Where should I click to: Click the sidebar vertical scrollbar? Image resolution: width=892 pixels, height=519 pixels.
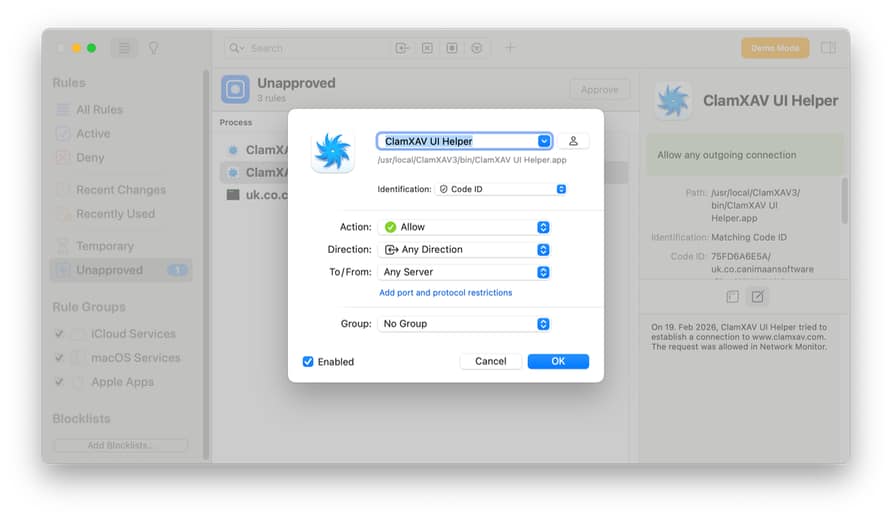(x=207, y=265)
